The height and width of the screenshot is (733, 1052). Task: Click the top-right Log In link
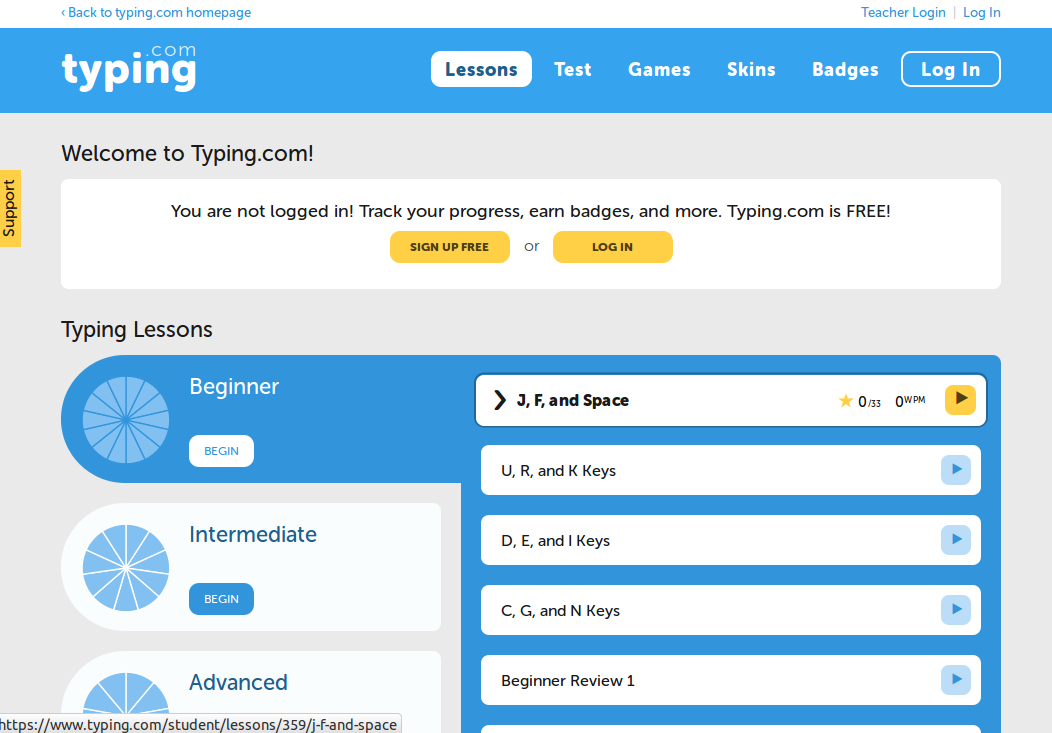pyautogui.click(x=982, y=13)
